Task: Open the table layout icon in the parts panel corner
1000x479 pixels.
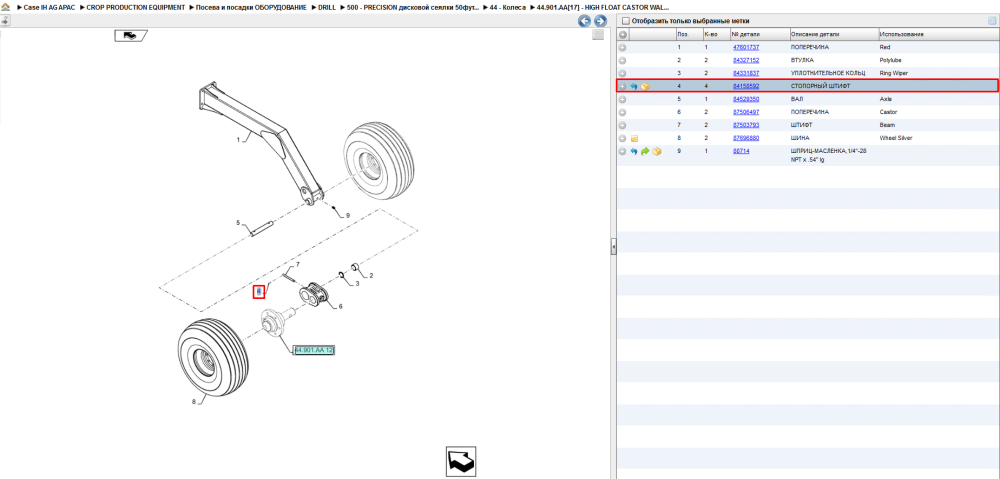Action: [x=992, y=21]
